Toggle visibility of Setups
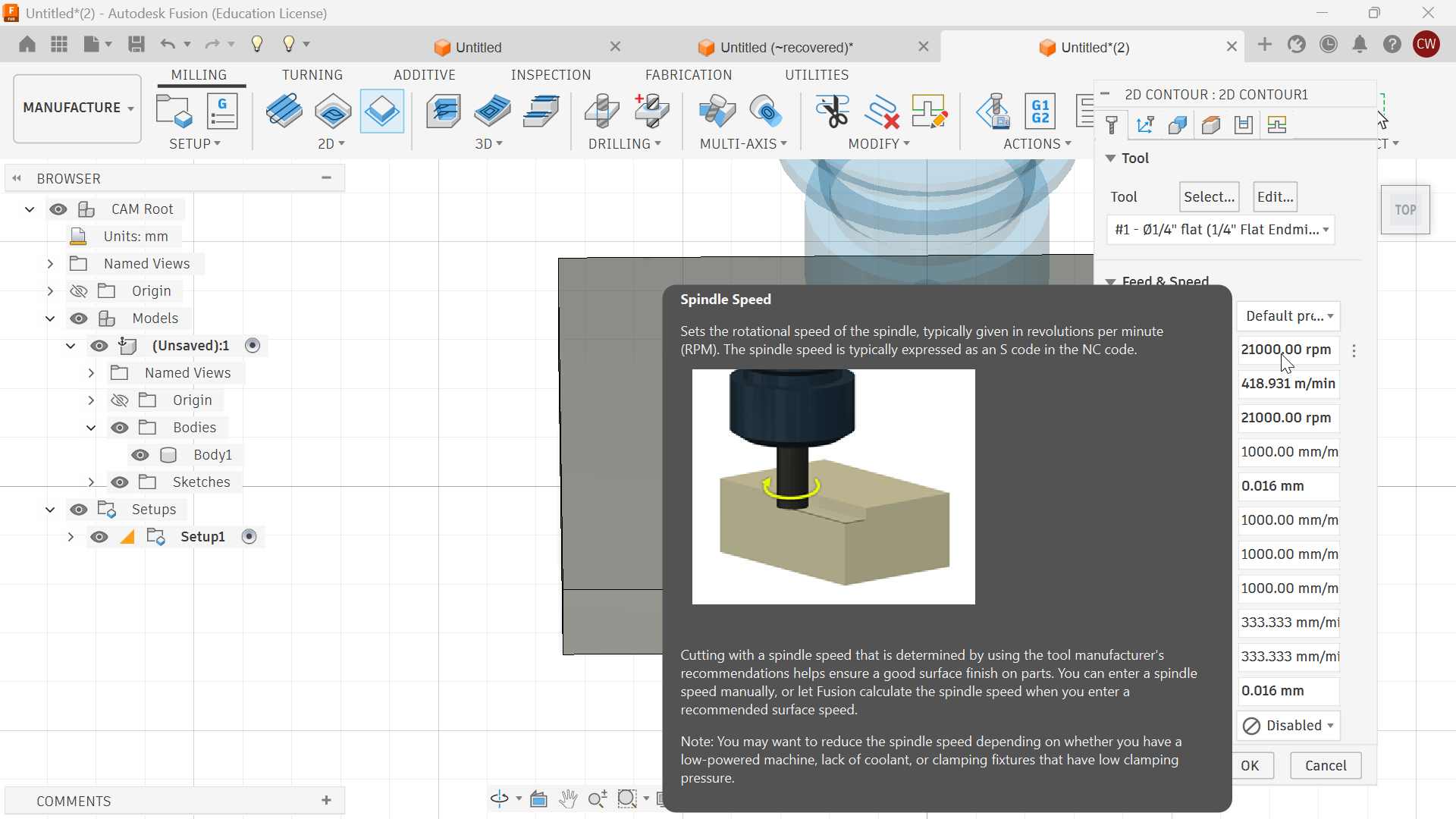 pyautogui.click(x=79, y=510)
